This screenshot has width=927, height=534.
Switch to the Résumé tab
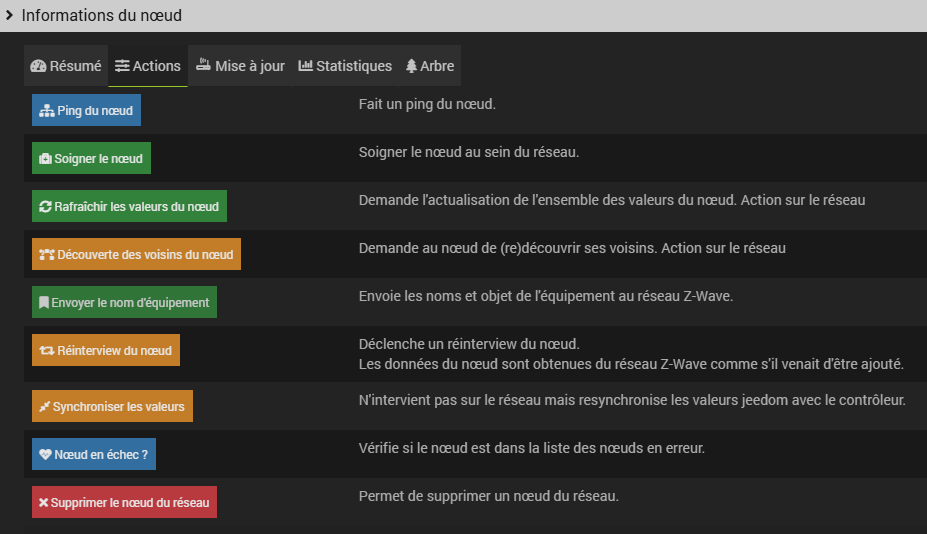(66, 66)
